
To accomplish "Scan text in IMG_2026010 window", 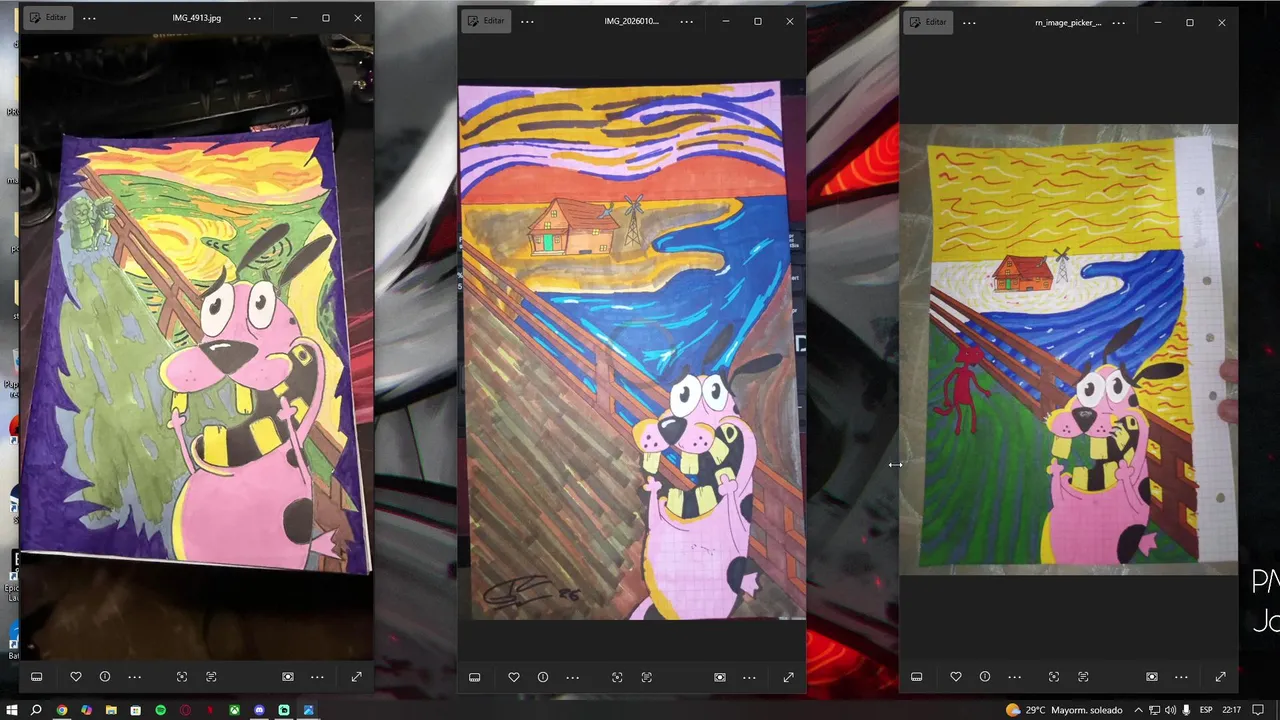I will (647, 677).
